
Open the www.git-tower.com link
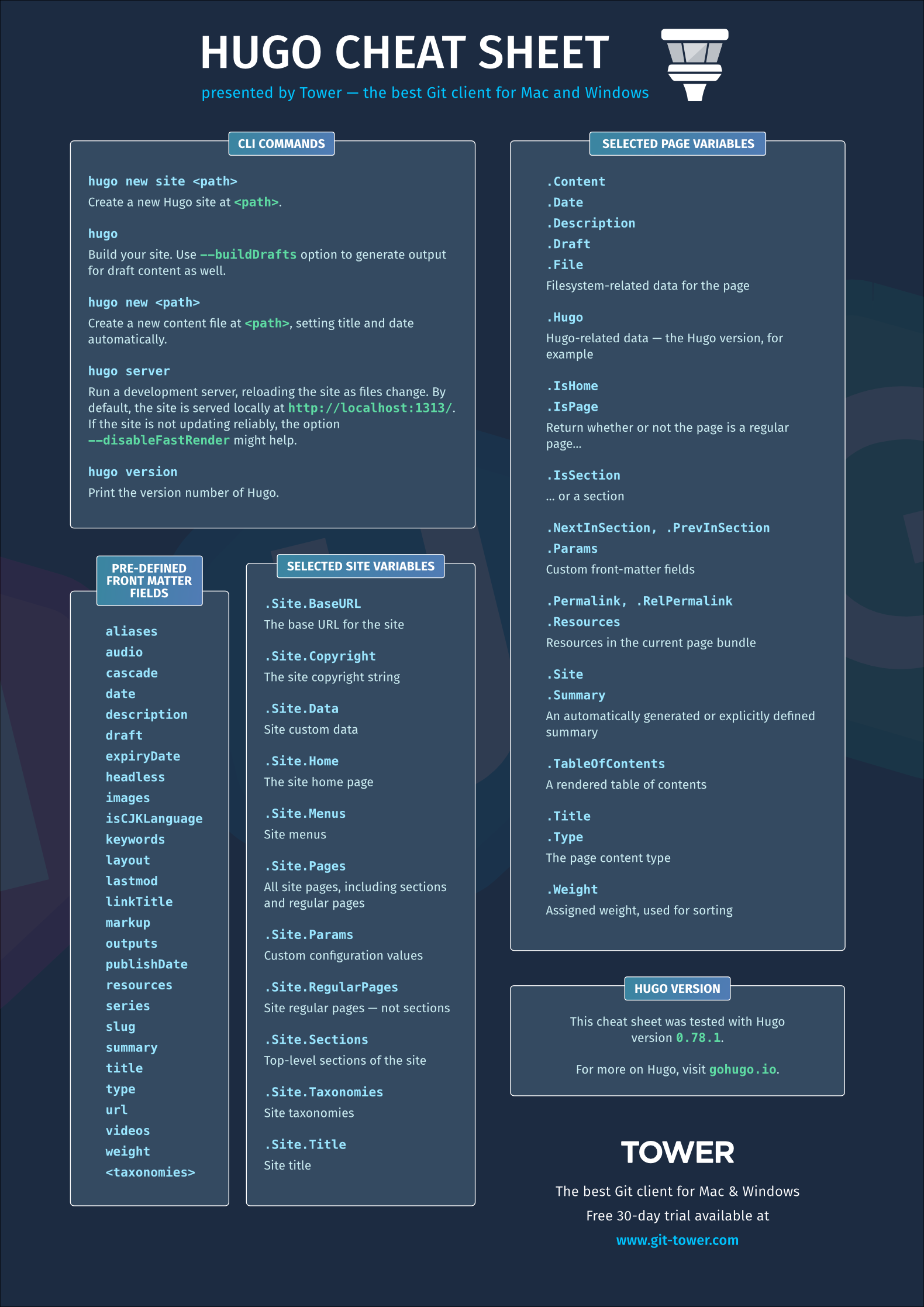click(x=677, y=1240)
